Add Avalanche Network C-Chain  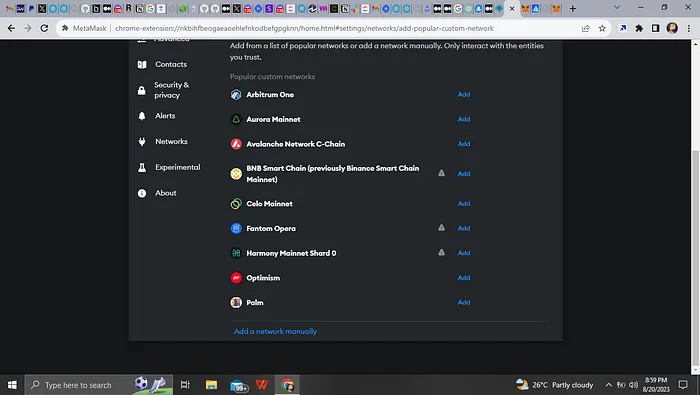464,144
